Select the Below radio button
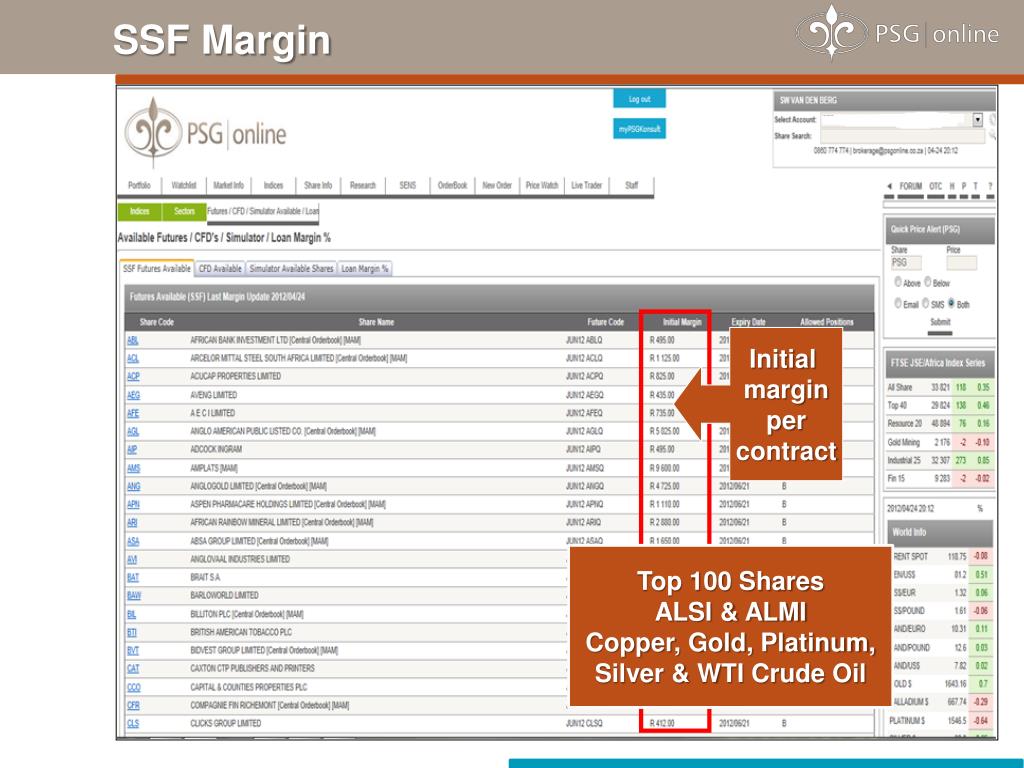The image size is (1024, 768). tap(927, 282)
